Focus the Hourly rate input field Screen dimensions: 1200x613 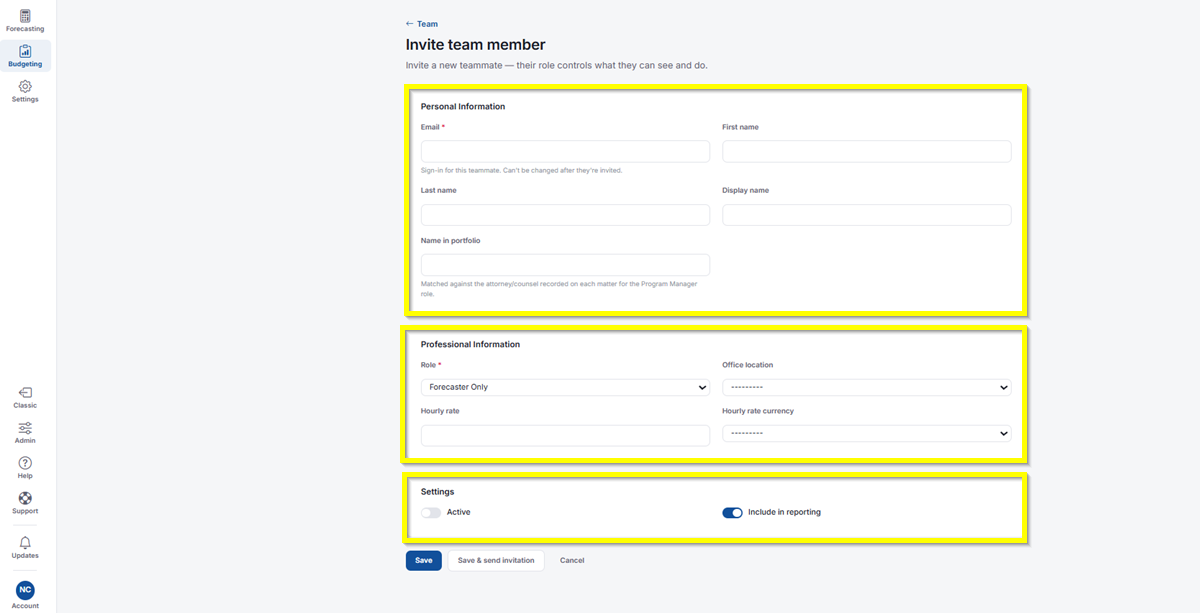click(565, 435)
